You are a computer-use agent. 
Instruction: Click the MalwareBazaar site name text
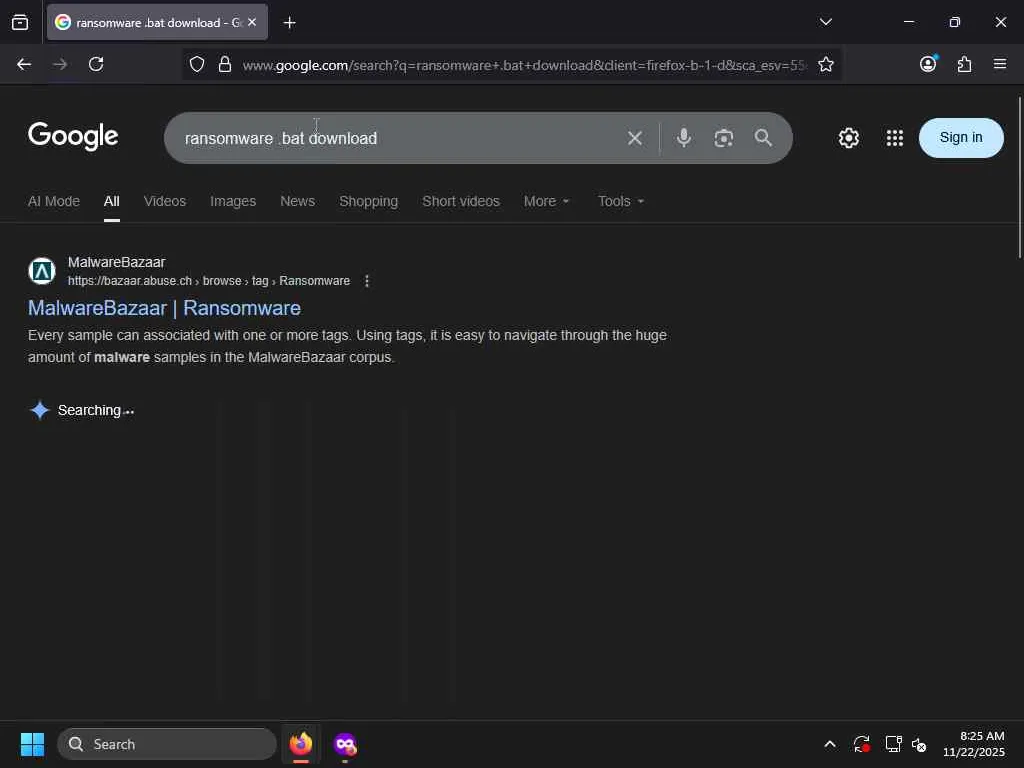click(x=116, y=262)
